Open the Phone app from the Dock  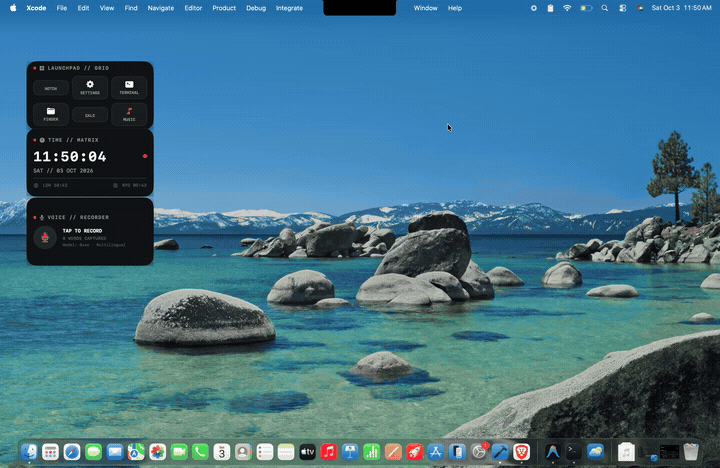(x=200, y=452)
